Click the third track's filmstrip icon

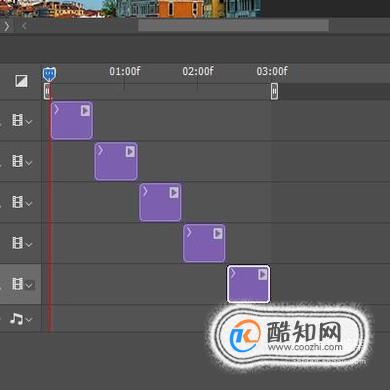coord(17,202)
